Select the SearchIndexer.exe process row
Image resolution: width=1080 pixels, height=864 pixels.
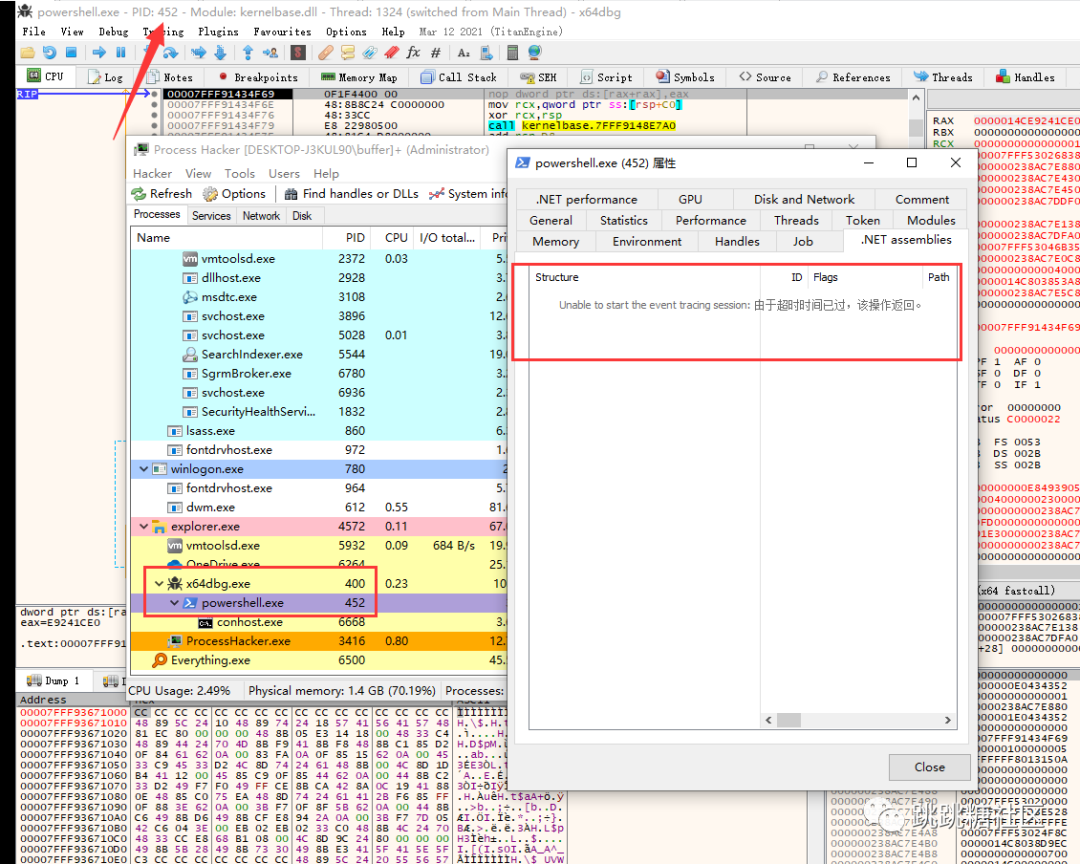click(x=318, y=354)
